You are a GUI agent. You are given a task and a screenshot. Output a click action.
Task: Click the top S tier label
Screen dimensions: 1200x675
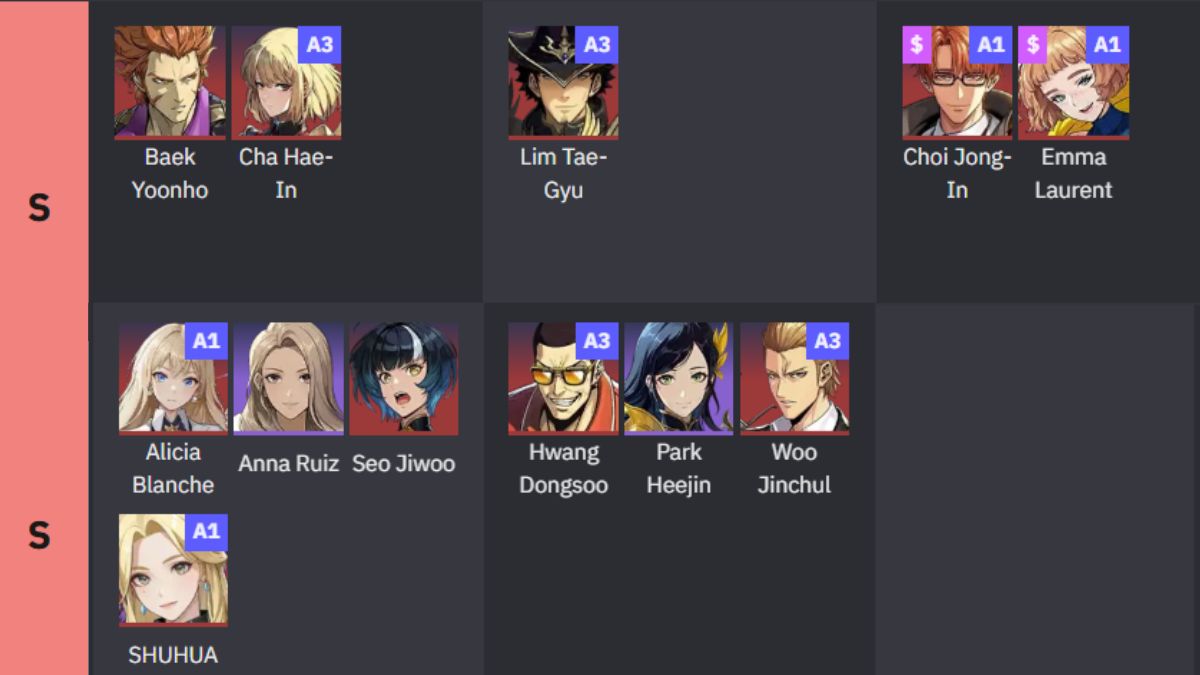pyautogui.click(x=39, y=208)
